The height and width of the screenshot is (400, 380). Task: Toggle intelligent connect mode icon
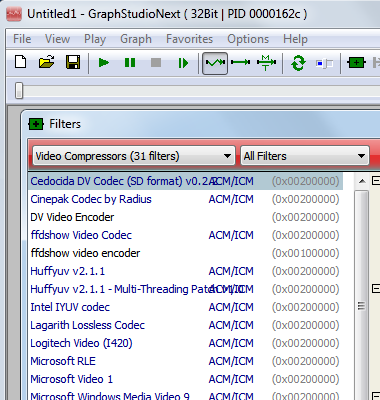215,63
